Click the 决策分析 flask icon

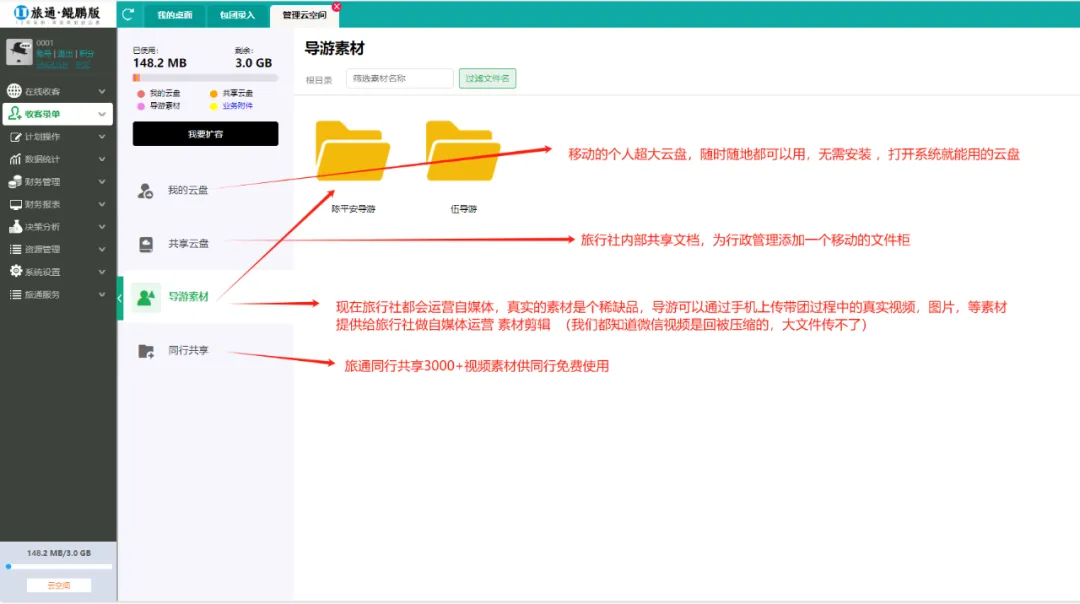point(15,226)
